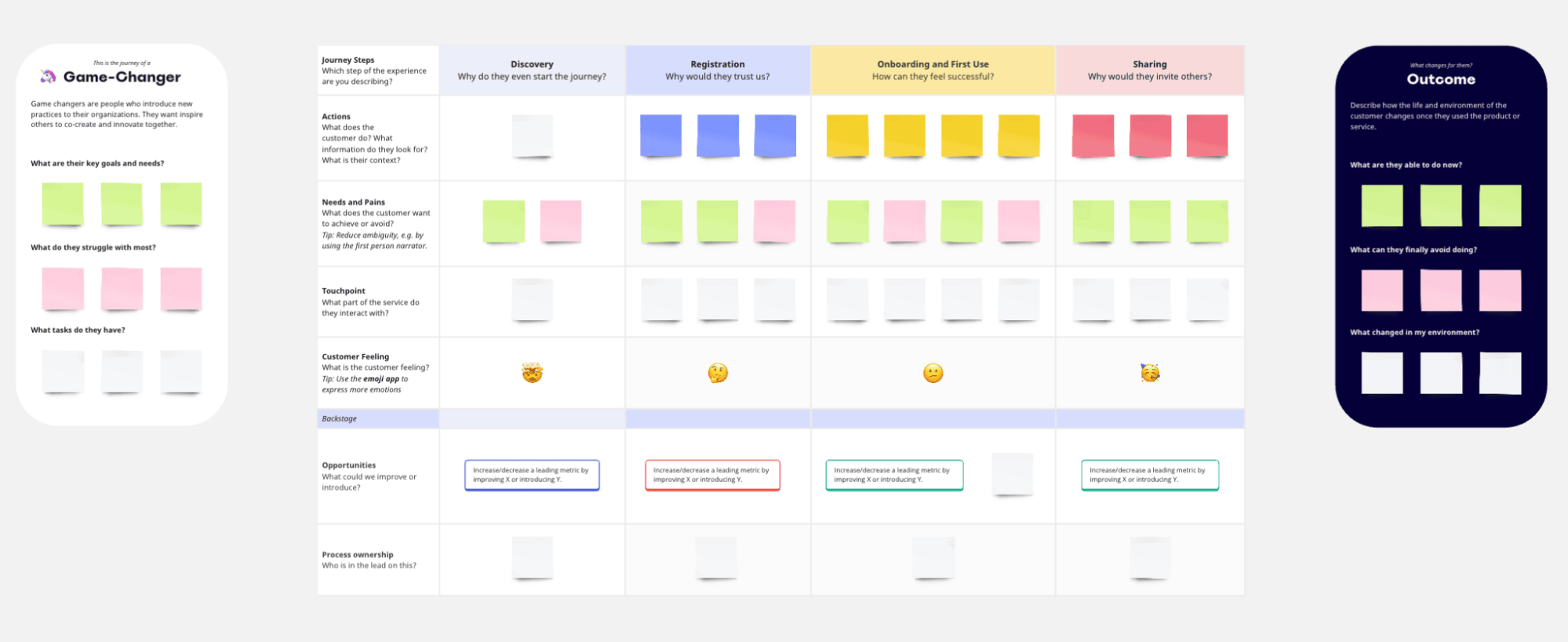This screenshot has width=1568, height=642.
Task: Select the mind-blown emoji in Discovery column
Action: tap(533, 373)
